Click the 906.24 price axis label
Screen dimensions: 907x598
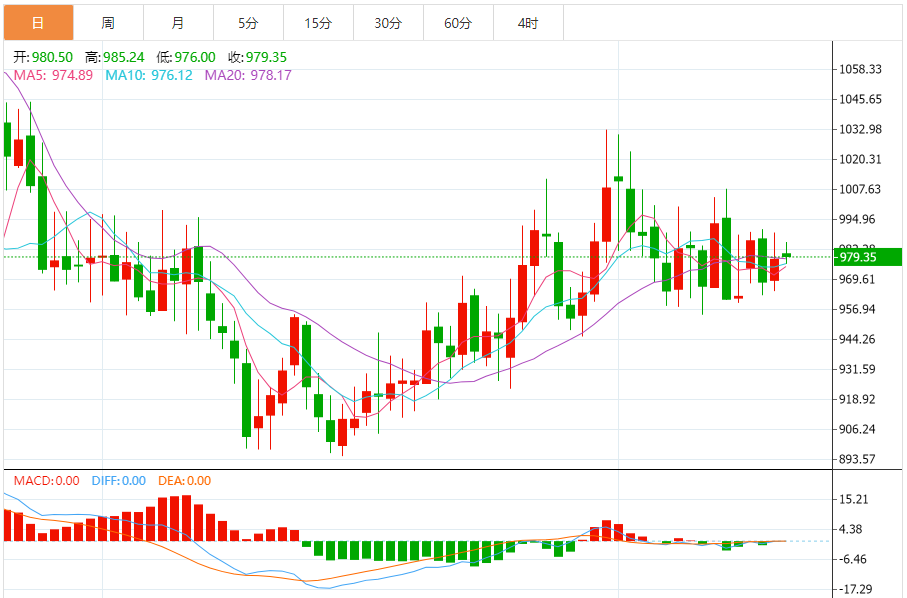(x=857, y=429)
